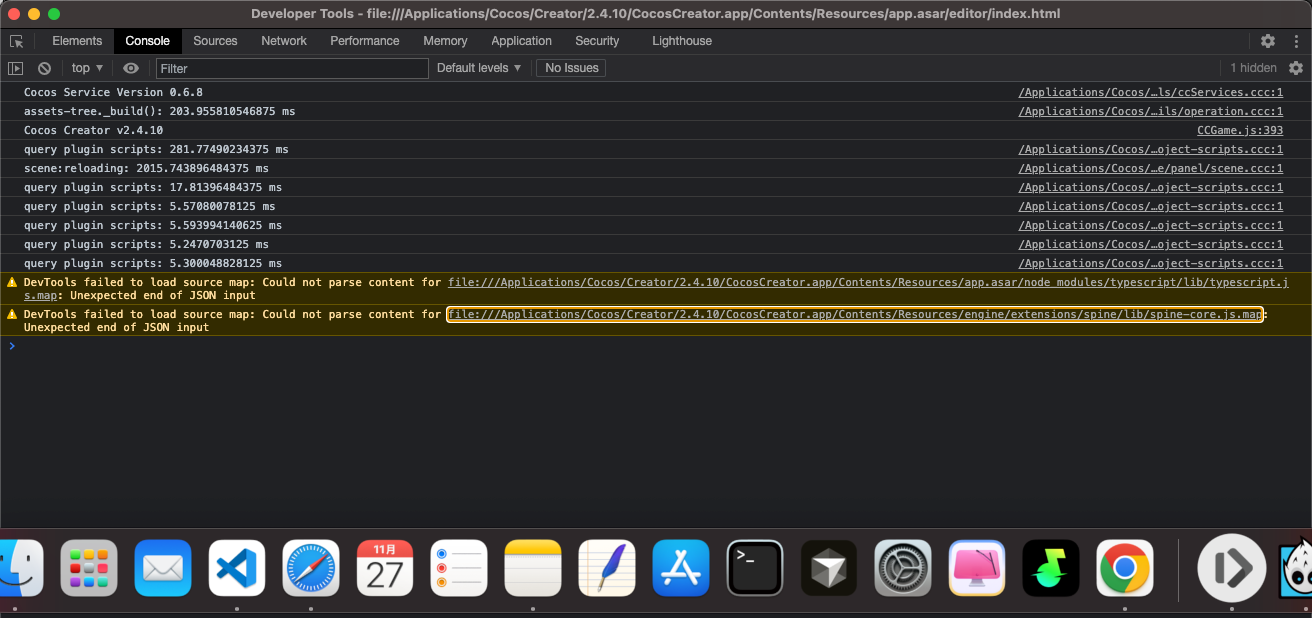Open the Unity cube app in Dock

pyautogui.click(x=829, y=568)
